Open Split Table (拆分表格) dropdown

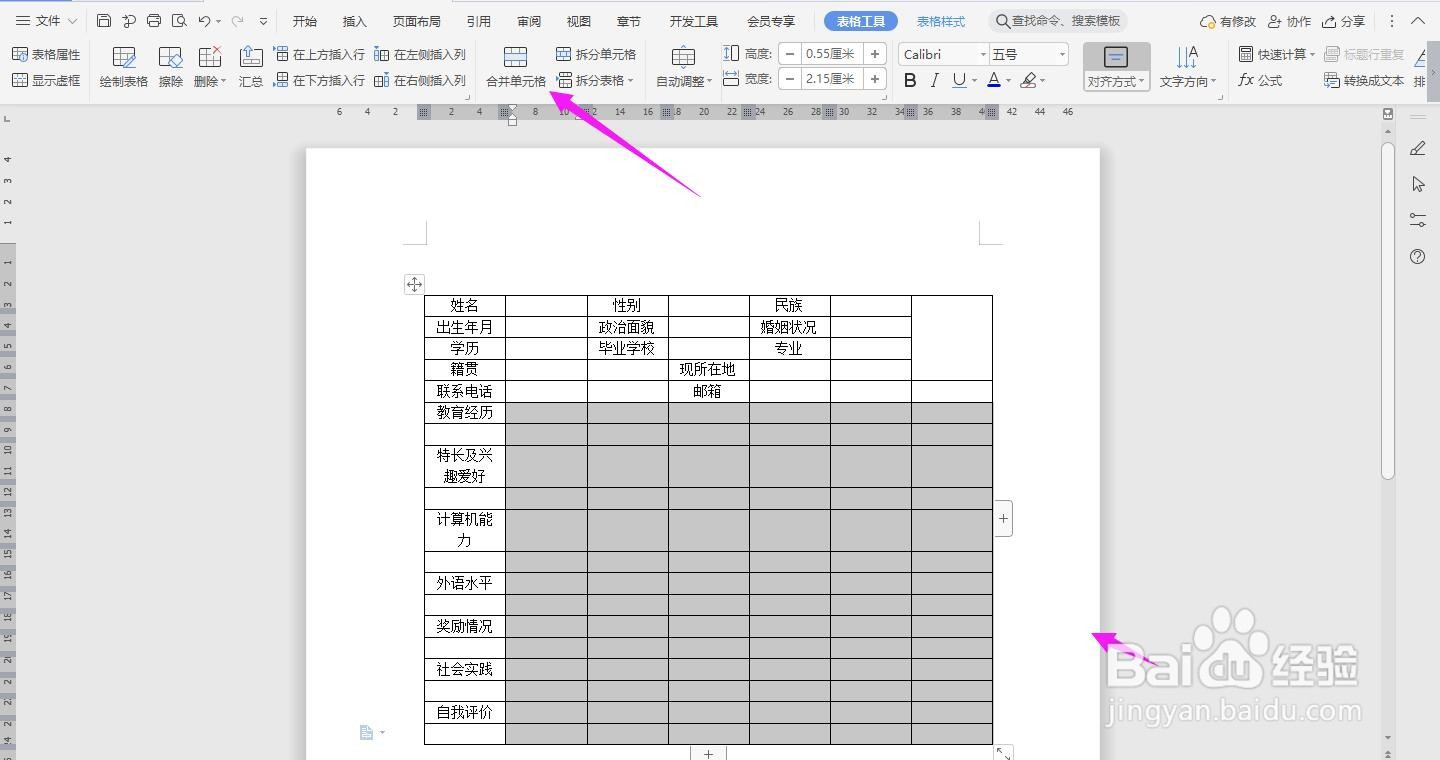point(596,80)
